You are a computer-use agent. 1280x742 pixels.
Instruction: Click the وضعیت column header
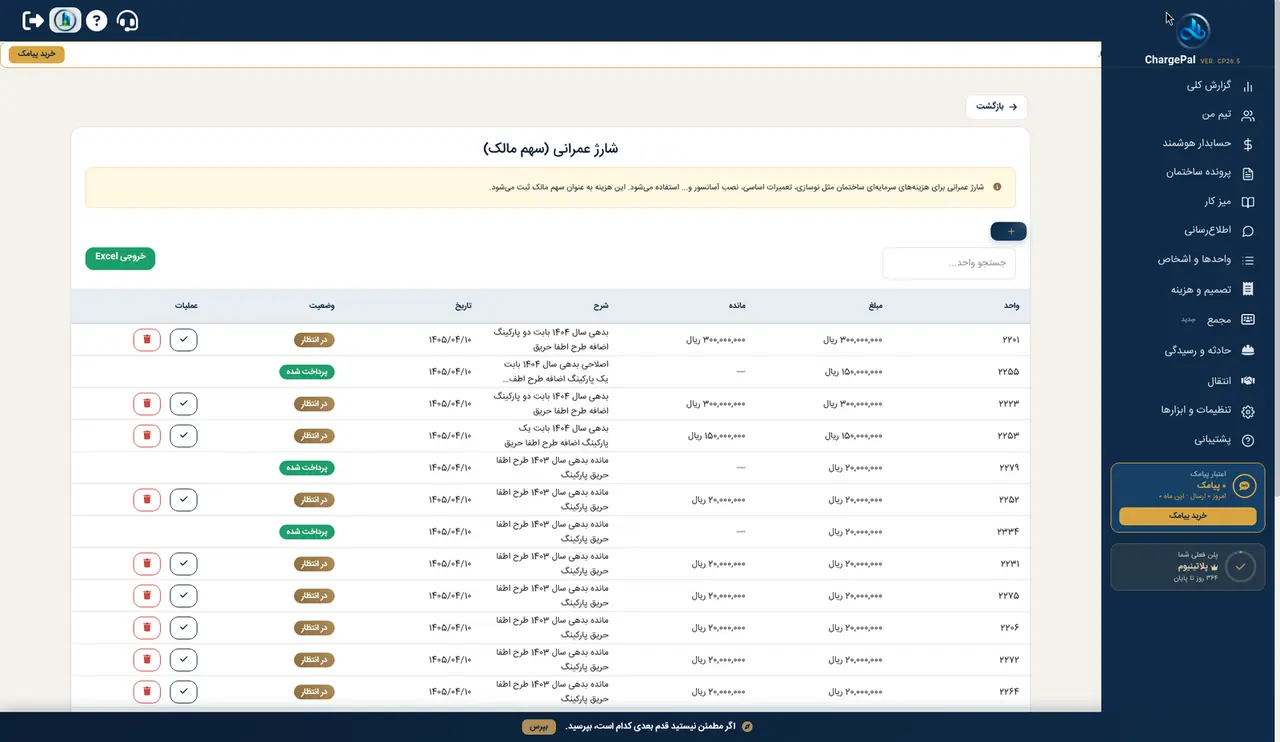point(322,306)
